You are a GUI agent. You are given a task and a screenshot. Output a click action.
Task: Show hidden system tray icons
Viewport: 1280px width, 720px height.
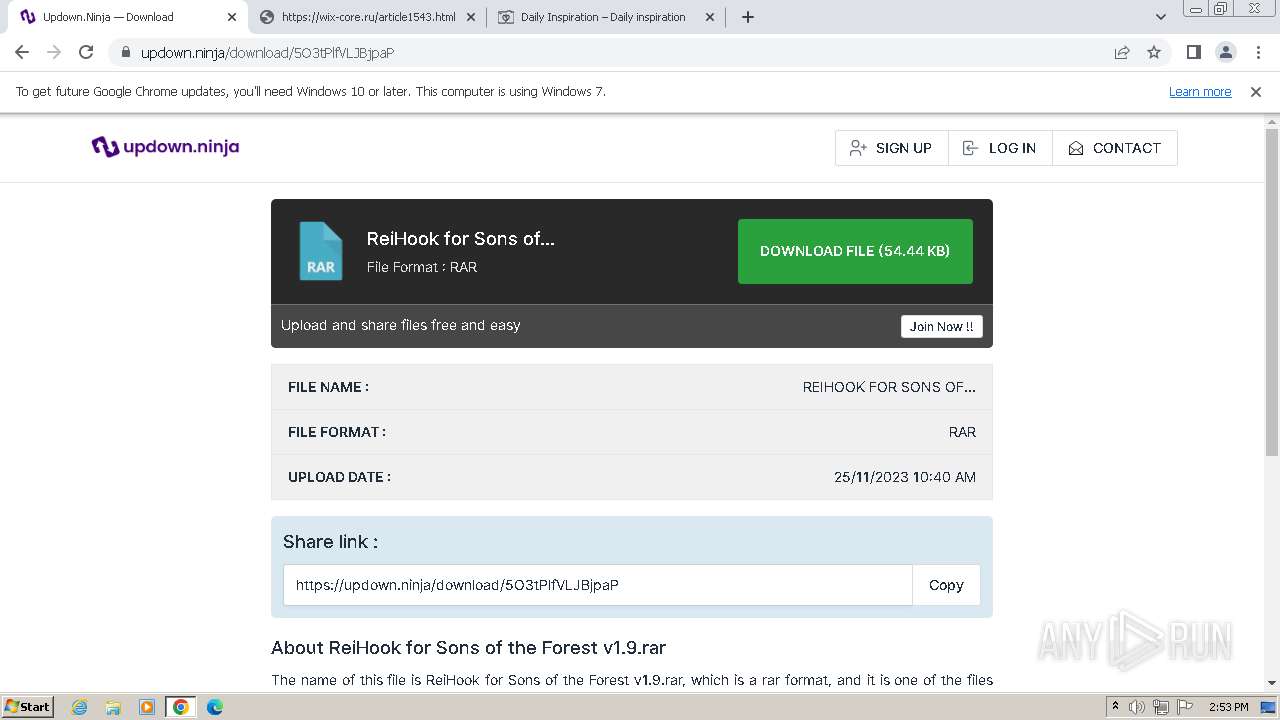click(x=1115, y=707)
